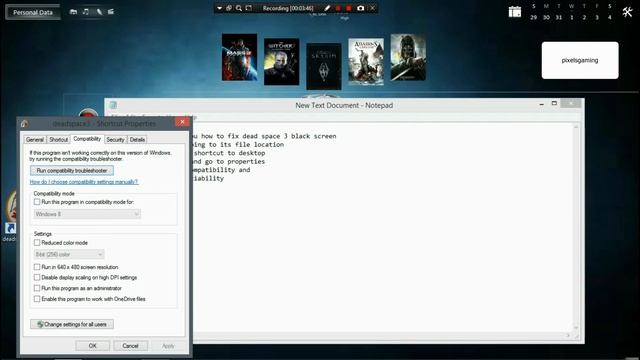This screenshot has width=640, height=360.
Task: Check 'Disable display scaling on high DPI settings'
Action: 37,278
